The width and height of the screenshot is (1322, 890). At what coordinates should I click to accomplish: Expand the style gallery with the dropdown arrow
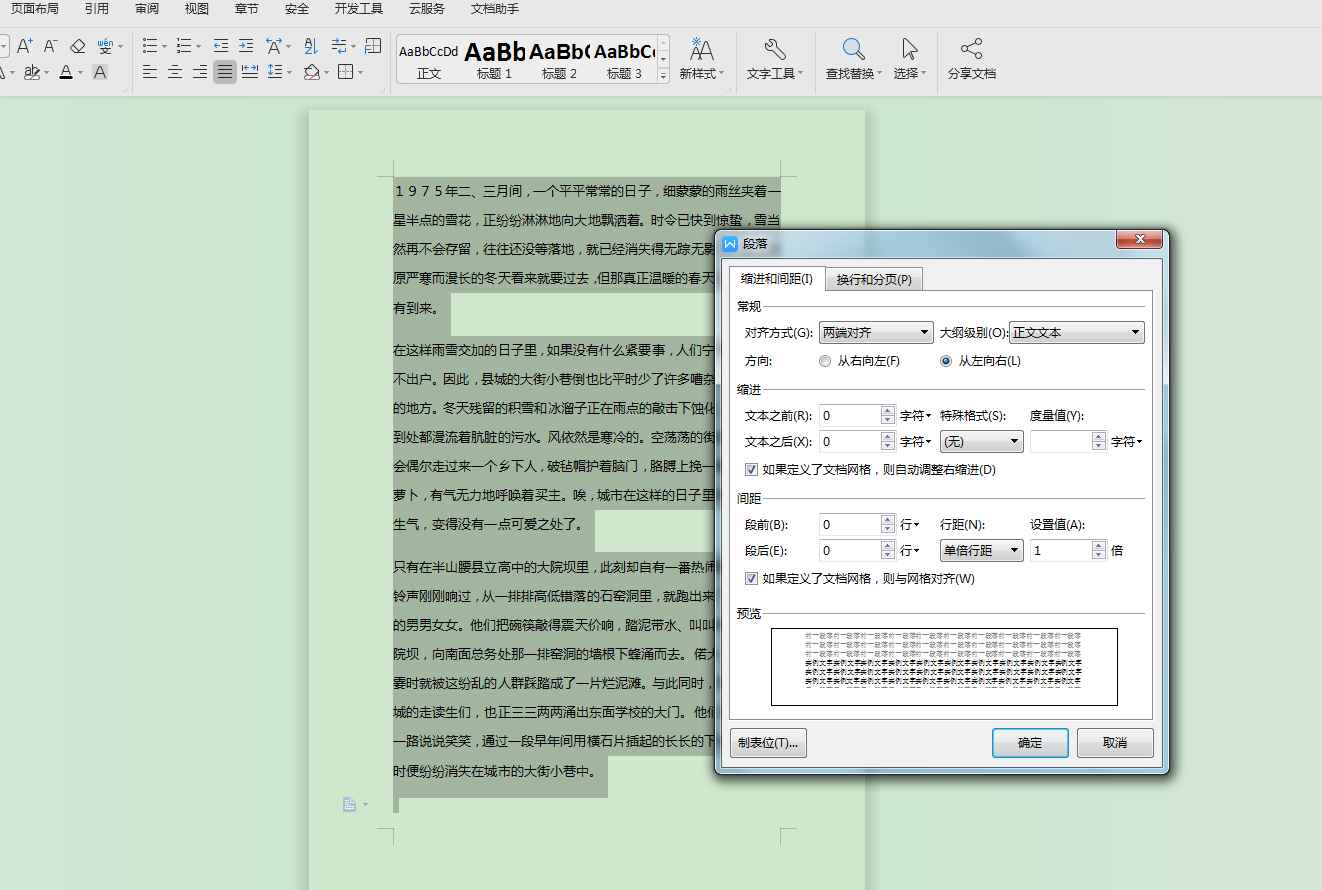pos(663,75)
